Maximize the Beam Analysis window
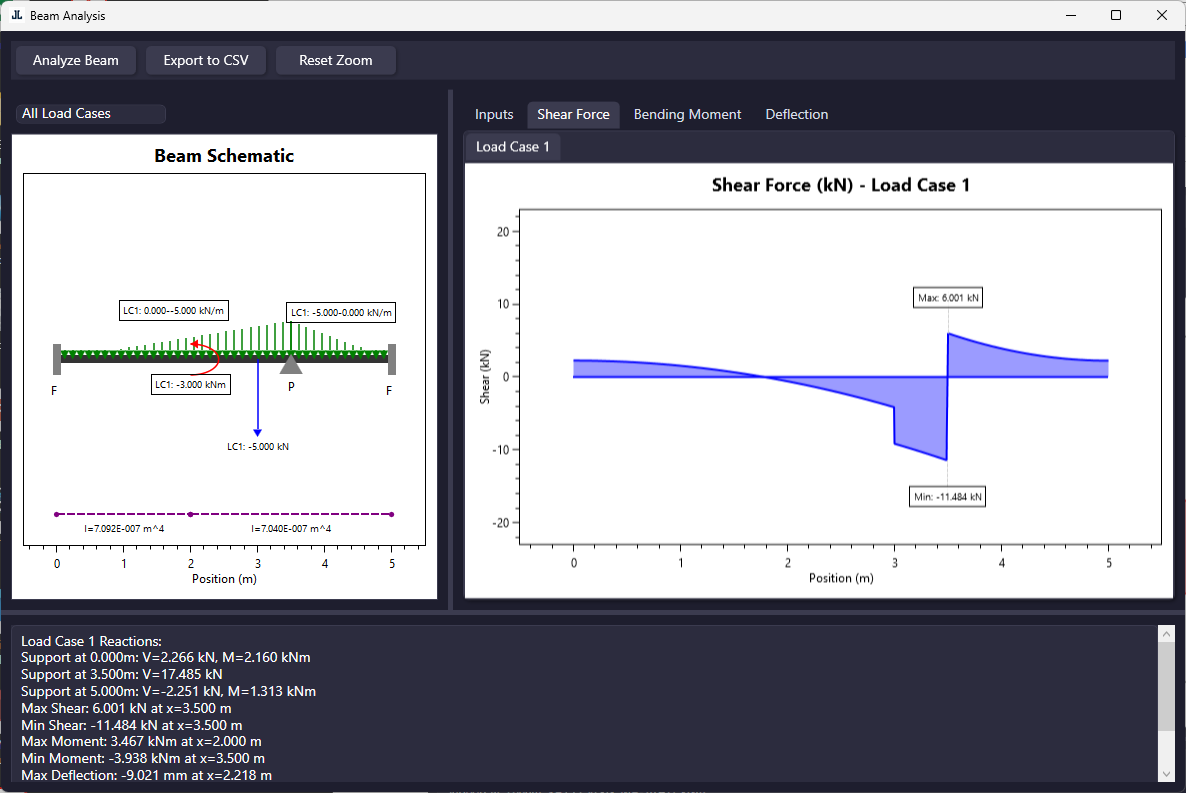The width and height of the screenshot is (1186, 793). (x=1116, y=16)
